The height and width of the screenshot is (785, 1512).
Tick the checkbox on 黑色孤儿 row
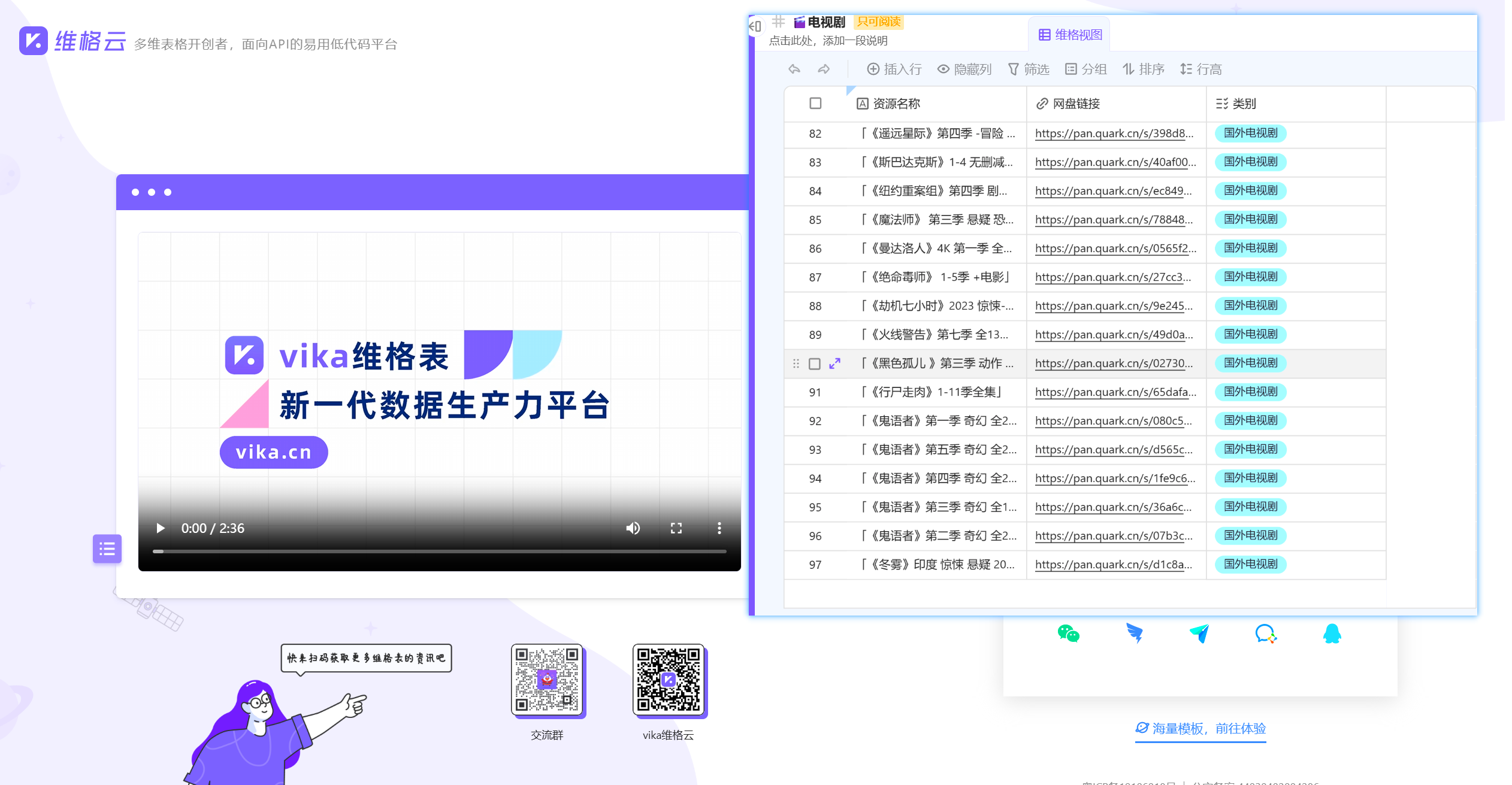click(815, 364)
